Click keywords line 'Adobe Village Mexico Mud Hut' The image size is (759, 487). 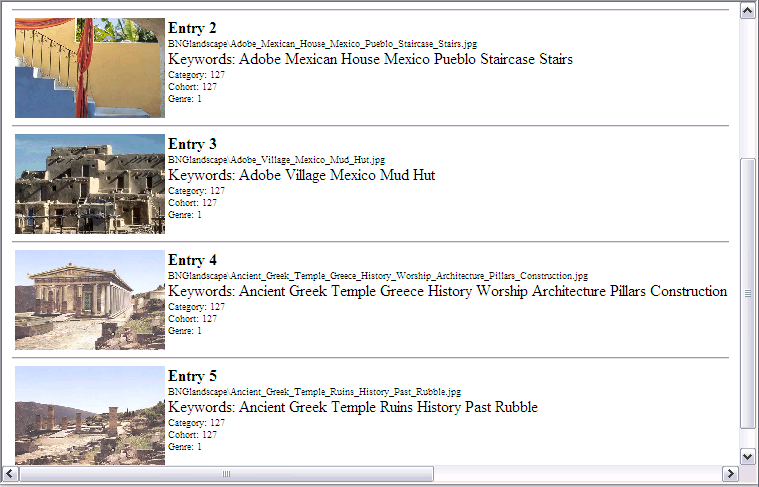[302, 175]
